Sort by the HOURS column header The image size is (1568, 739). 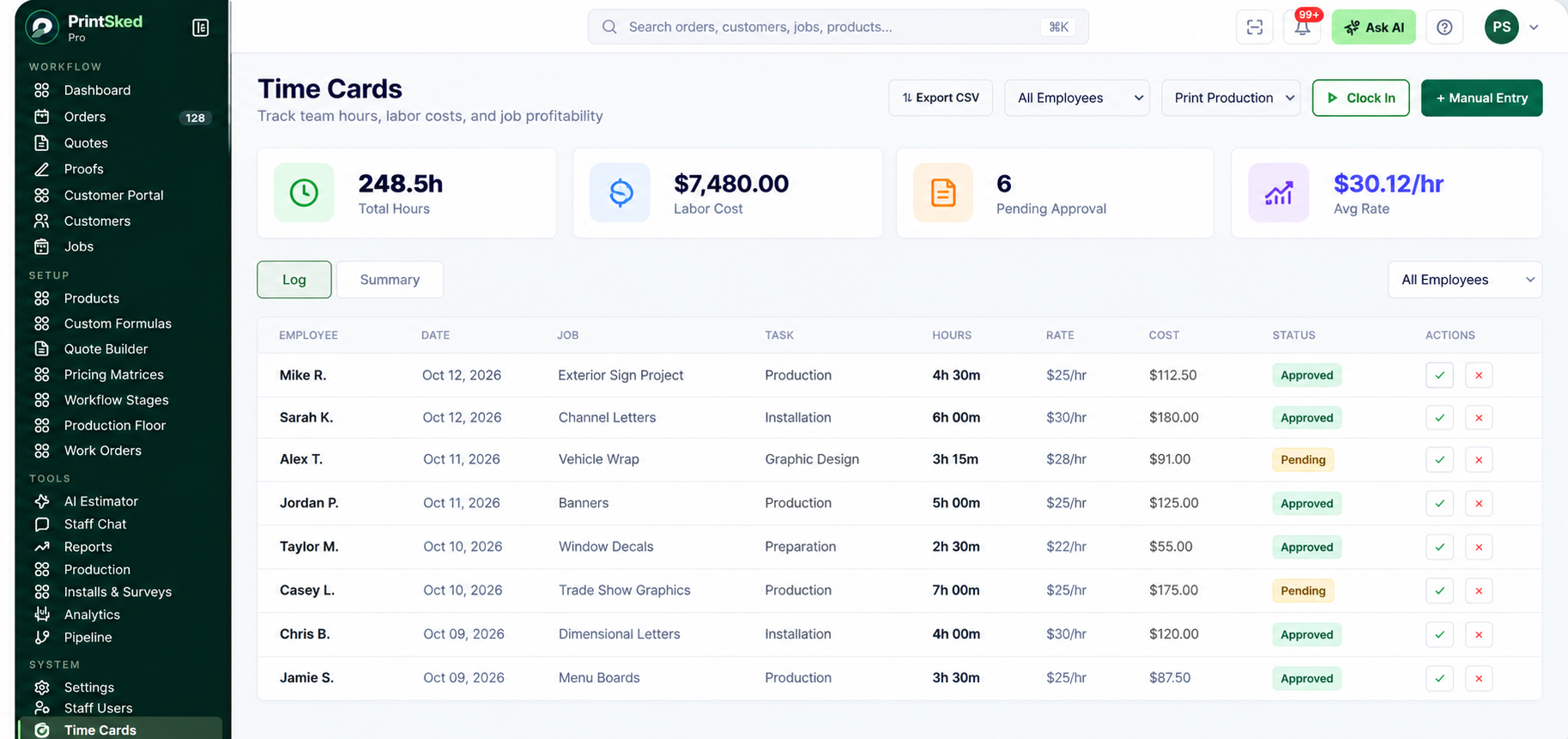pyautogui.click(x=952, y=336)
